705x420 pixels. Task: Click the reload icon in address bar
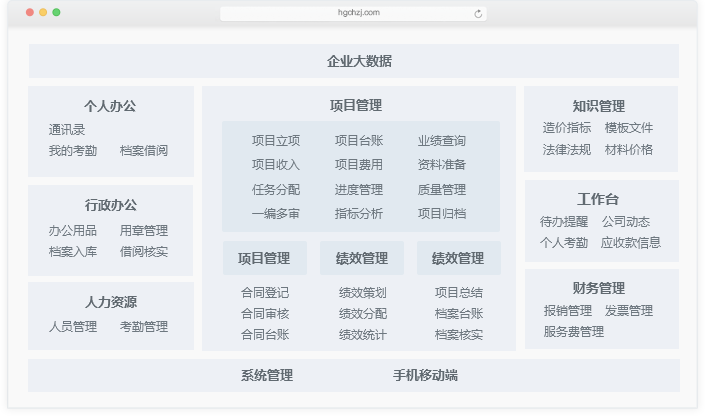[x=478, y=14]
